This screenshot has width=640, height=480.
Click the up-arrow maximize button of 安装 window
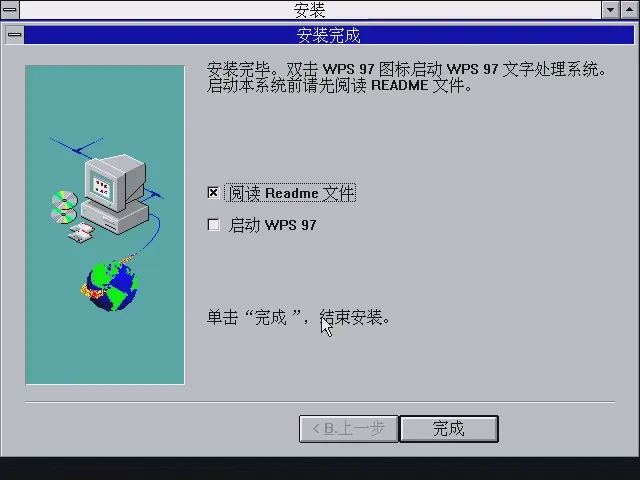tap(629, 10)
